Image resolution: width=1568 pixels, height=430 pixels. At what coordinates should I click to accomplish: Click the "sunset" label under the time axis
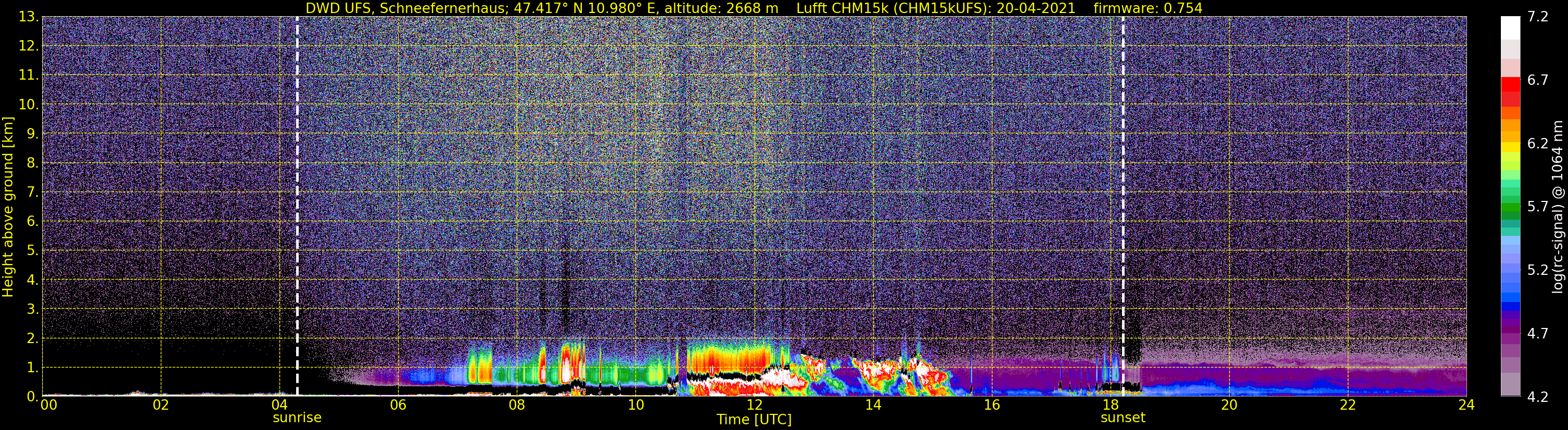tap(1123, 418)
